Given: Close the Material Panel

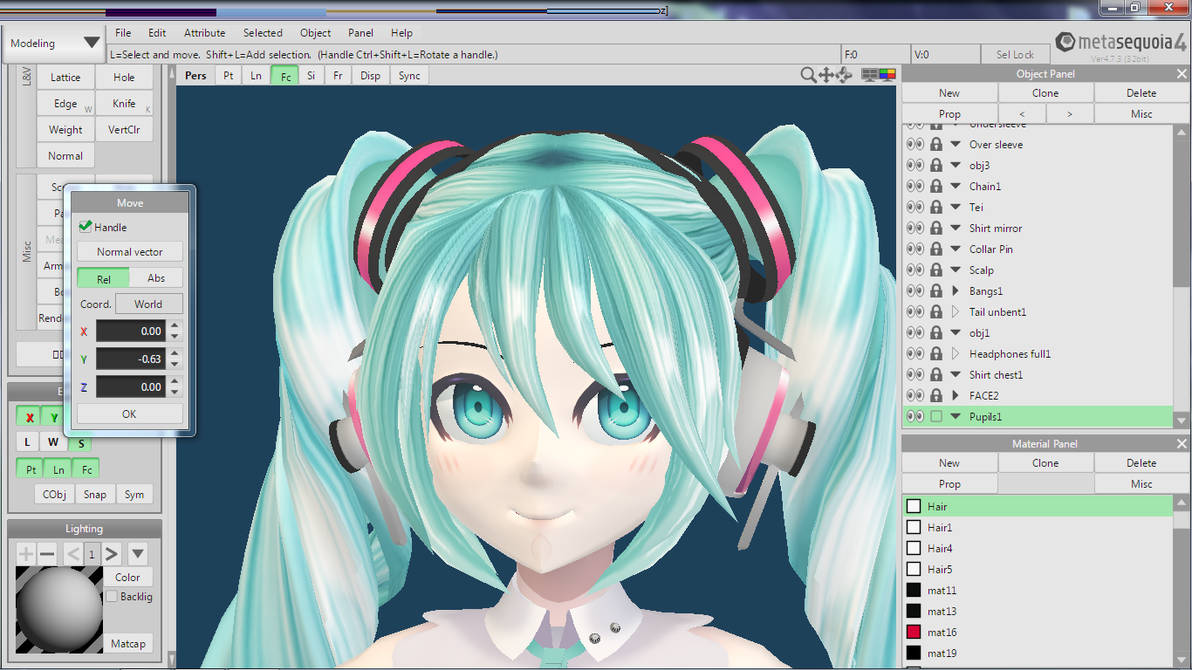Looking at the screenshot, I should 1181,443.
